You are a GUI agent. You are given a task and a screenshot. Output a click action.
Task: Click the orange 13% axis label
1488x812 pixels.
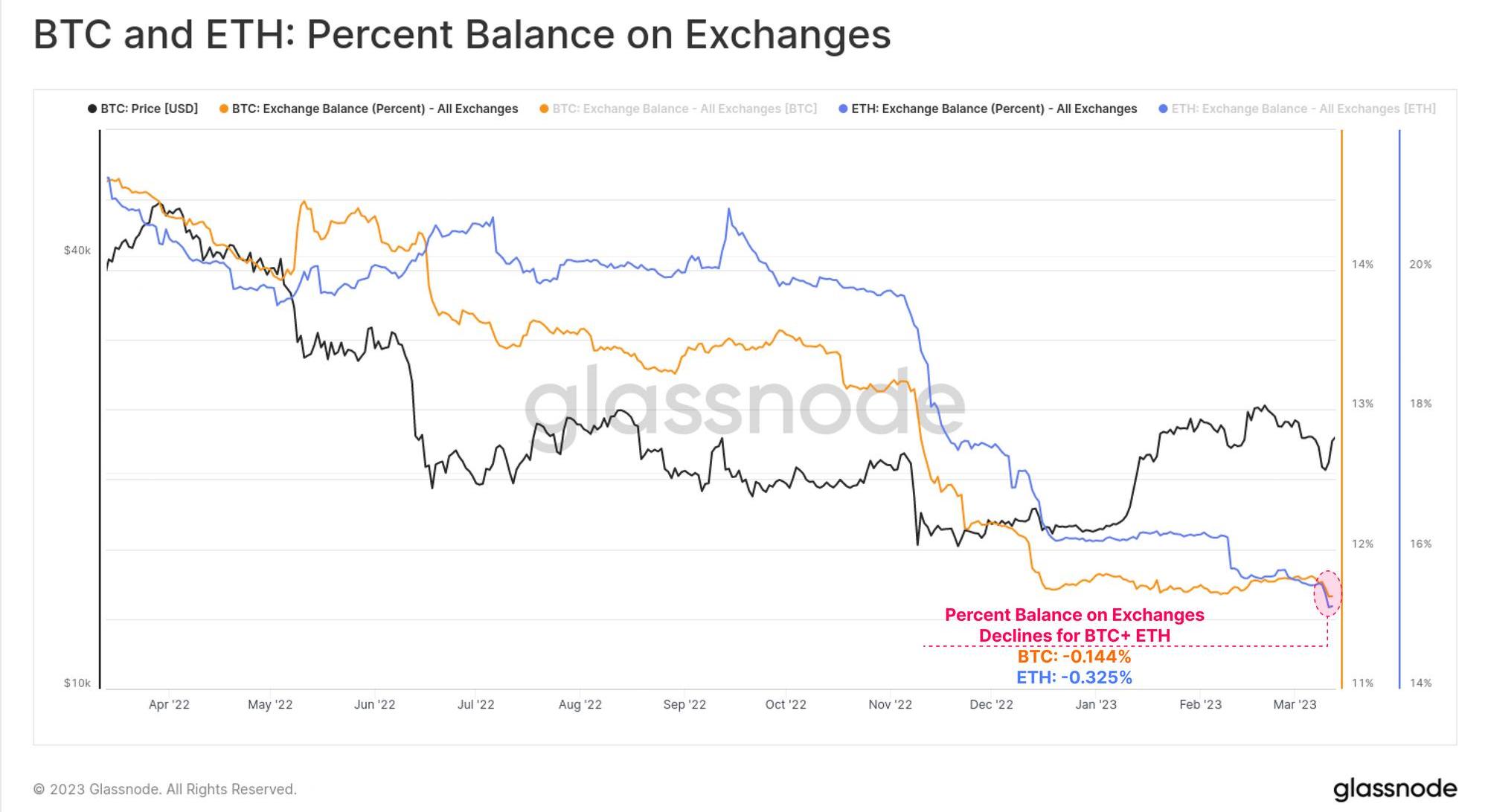[x=1362, y=404]
